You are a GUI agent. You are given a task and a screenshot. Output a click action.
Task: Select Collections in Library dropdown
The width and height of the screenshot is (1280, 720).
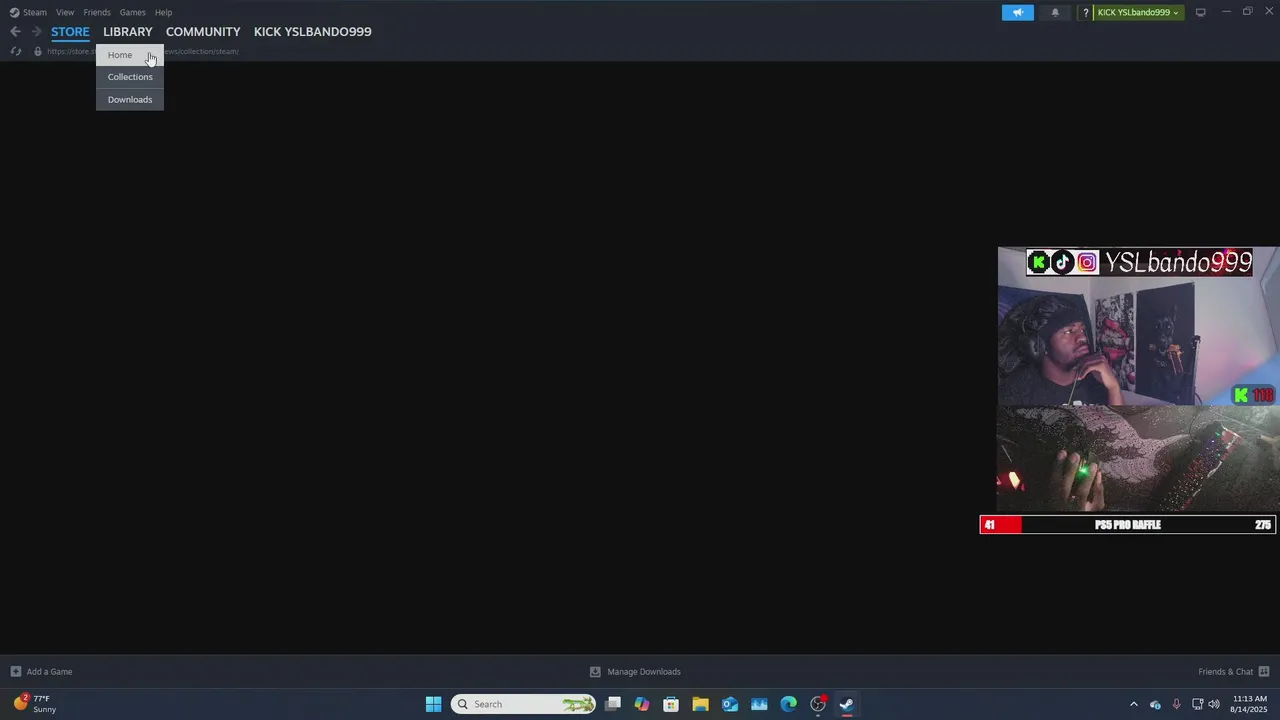tap(129, 77)
